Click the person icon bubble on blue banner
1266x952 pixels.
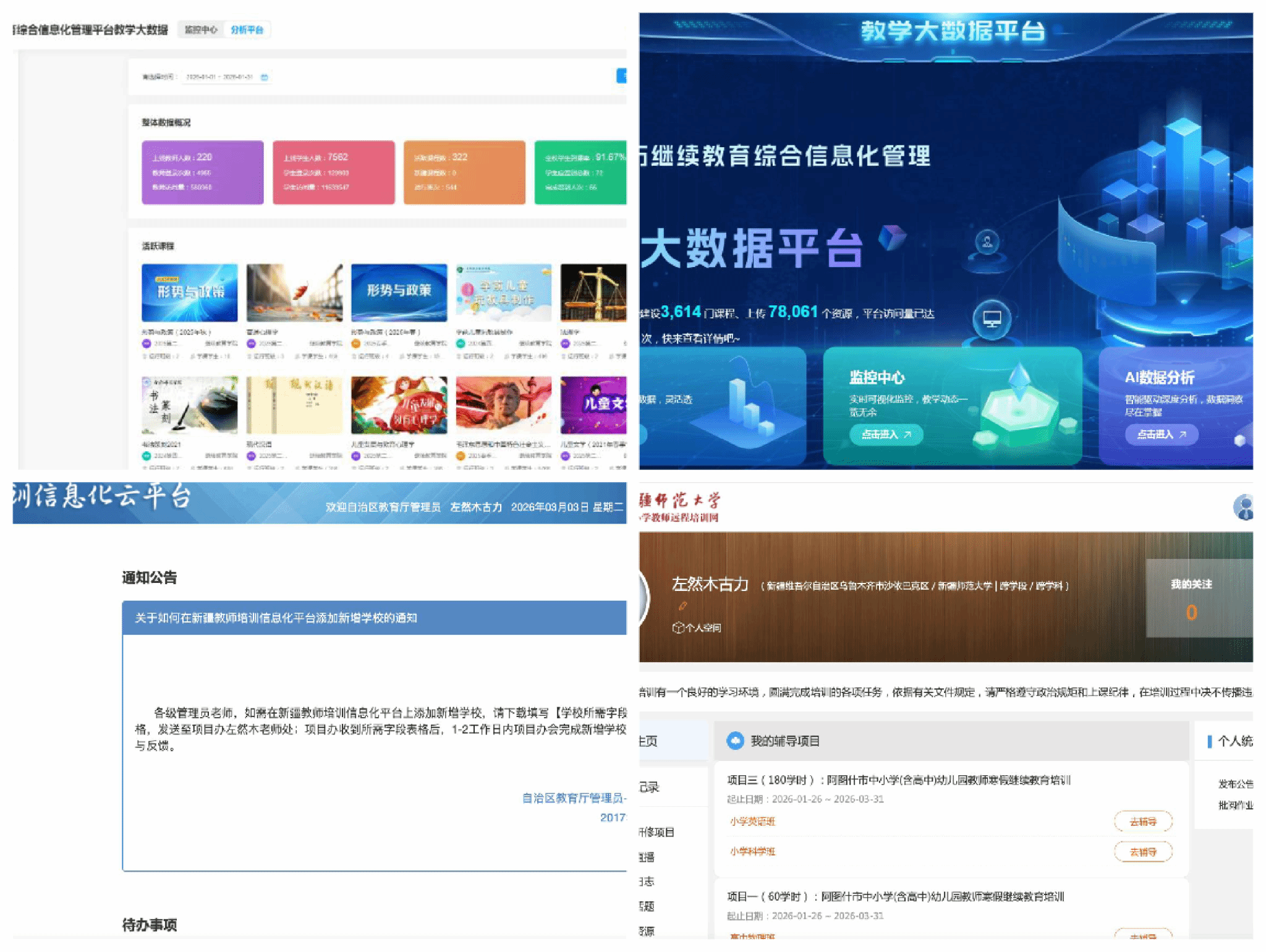point(987,242)
